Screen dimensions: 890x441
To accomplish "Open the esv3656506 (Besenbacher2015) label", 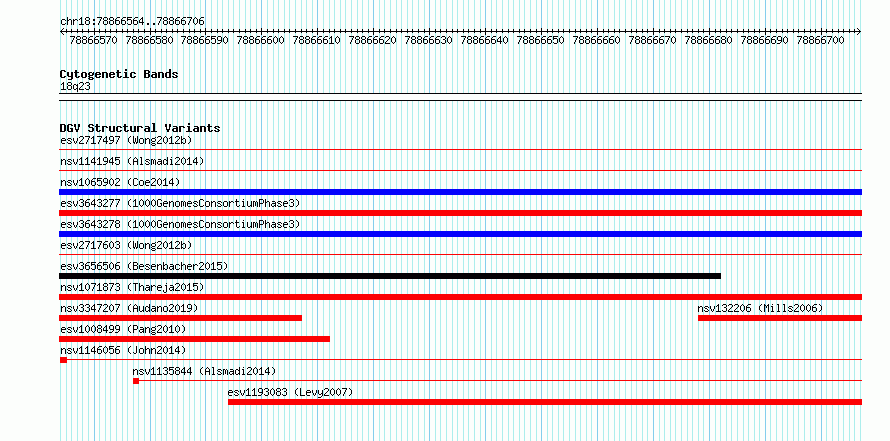I will 144,266.
